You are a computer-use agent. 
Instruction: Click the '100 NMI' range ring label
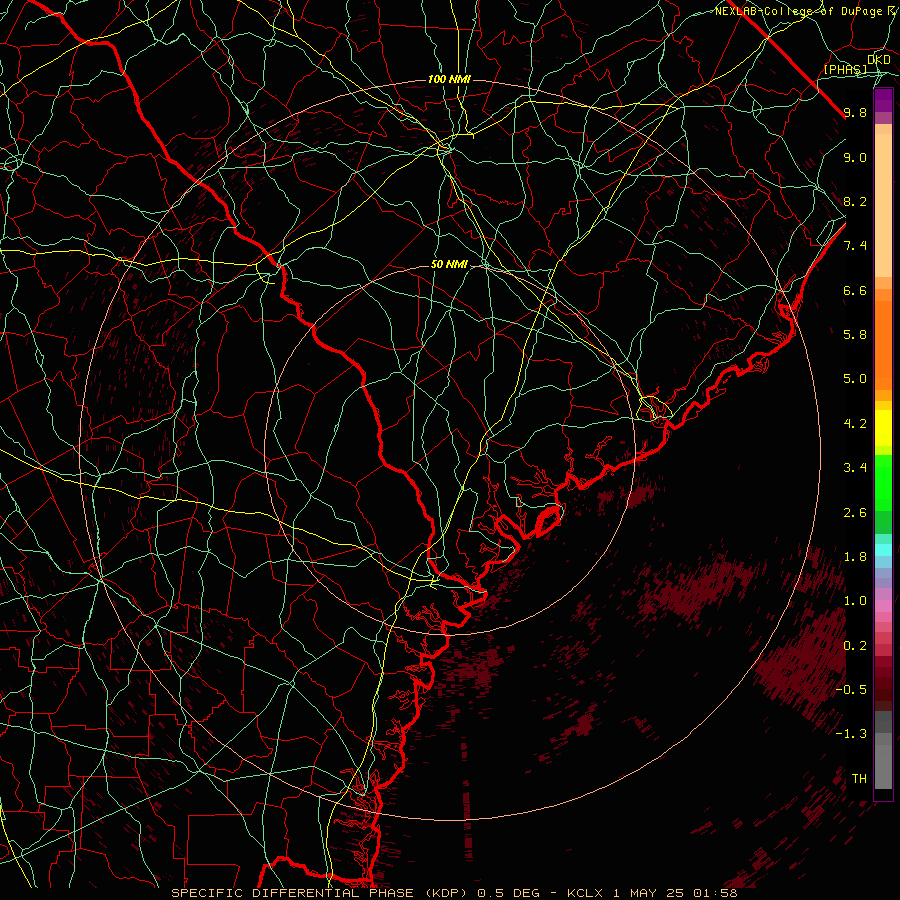tap(449, 79)
